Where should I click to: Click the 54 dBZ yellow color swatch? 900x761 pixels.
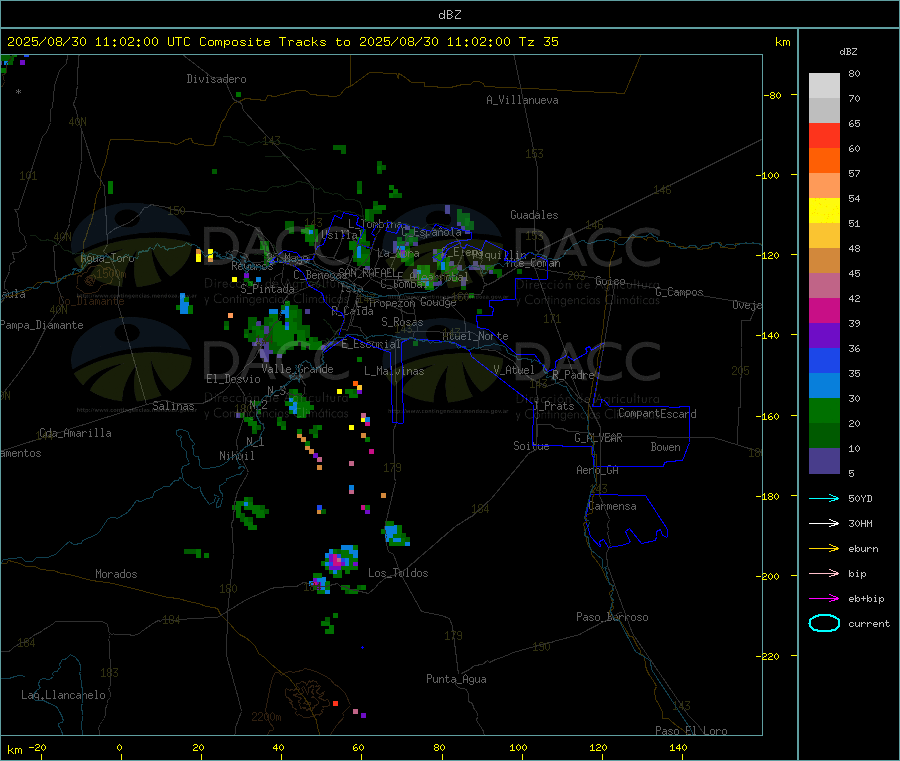tap(824, 211)
